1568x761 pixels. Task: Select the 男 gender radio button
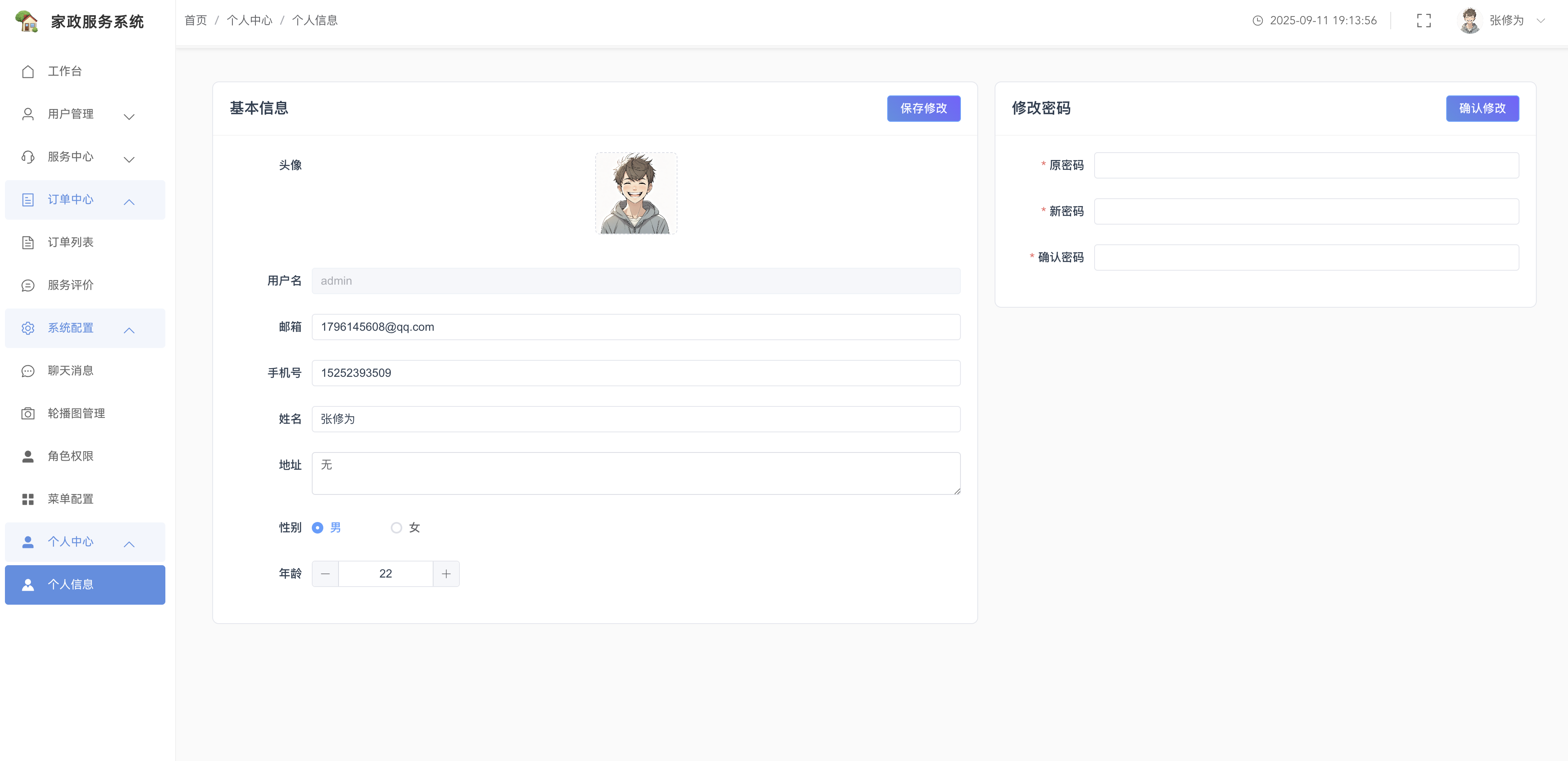point(317,528)
